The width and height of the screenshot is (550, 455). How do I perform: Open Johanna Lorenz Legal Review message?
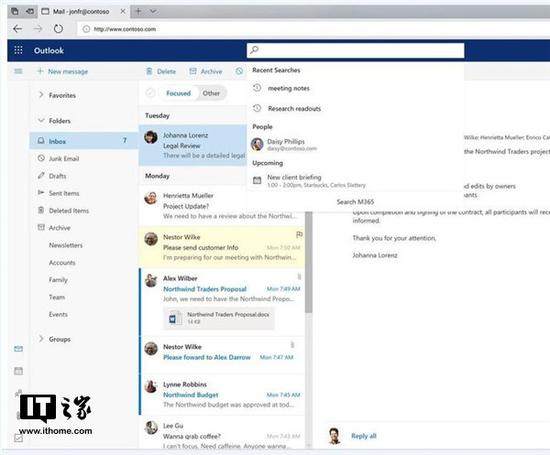tap(193, 145)
